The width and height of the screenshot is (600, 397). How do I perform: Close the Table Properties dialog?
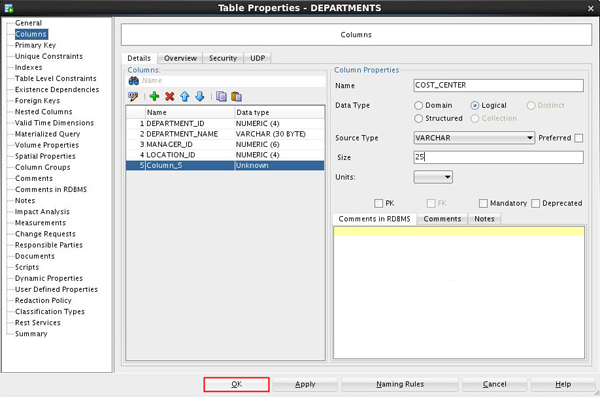point(590,8)
